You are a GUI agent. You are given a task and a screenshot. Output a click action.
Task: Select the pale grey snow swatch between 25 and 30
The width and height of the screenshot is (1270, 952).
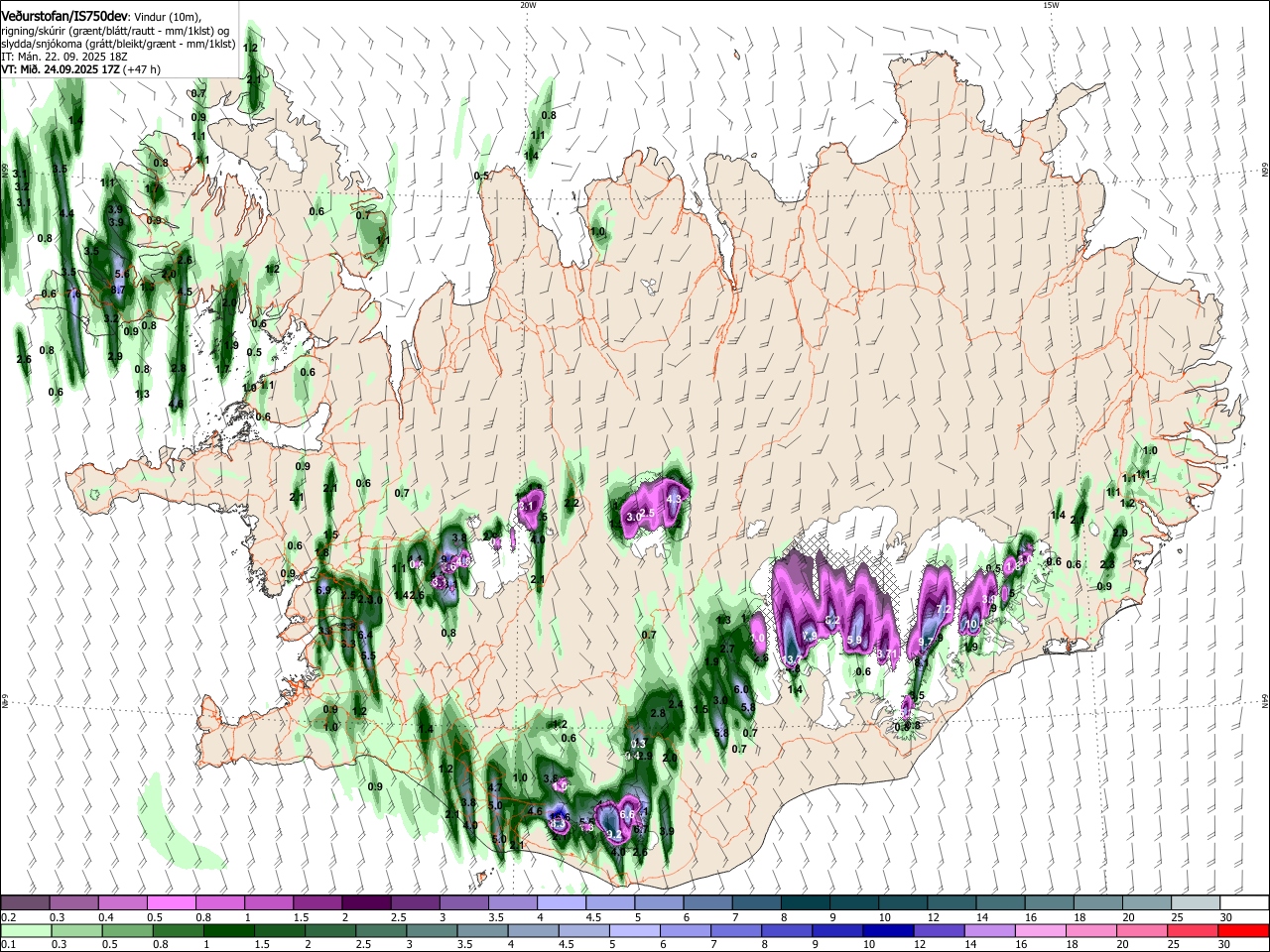(1195, 903)
